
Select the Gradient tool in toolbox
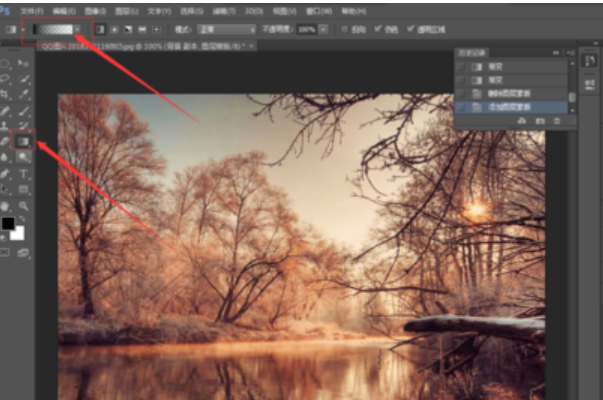click(23, 141)
